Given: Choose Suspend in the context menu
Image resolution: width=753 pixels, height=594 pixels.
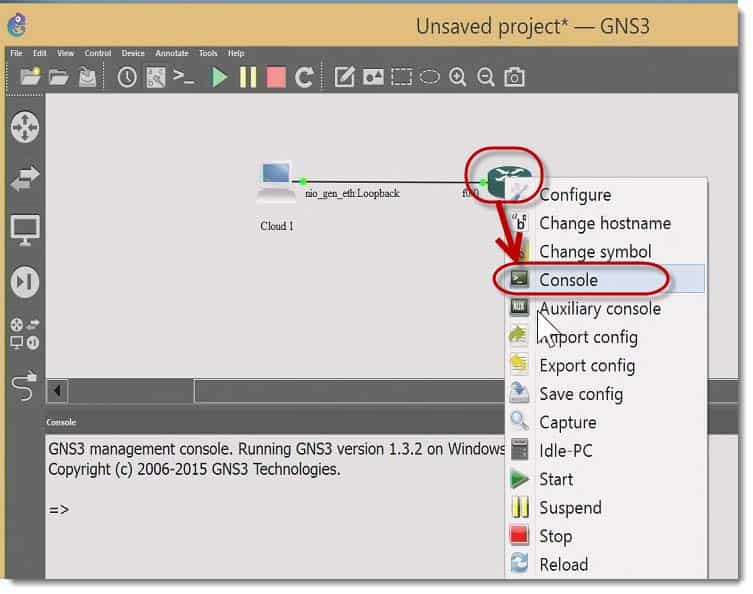Looking at the screenshot, I should (606, 508).
